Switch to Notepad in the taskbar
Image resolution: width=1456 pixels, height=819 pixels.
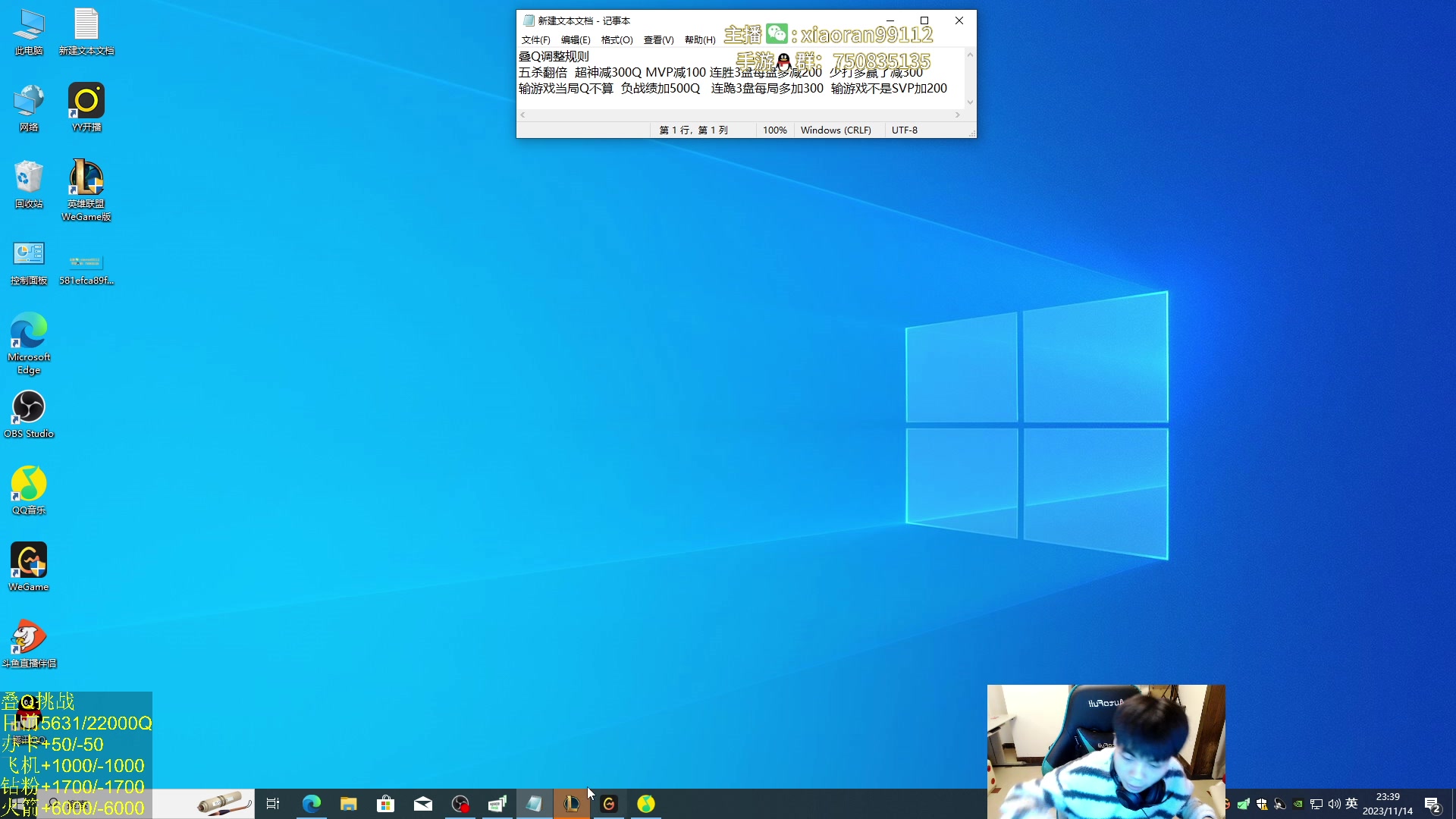tap(534, 804)
